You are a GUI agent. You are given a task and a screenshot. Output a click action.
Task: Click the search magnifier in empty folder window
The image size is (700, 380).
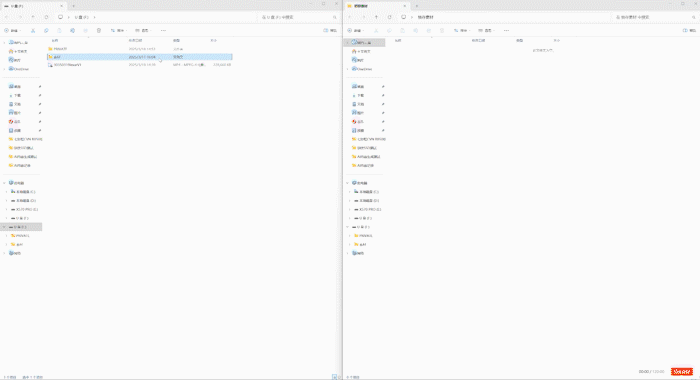(x=694, y=17)
